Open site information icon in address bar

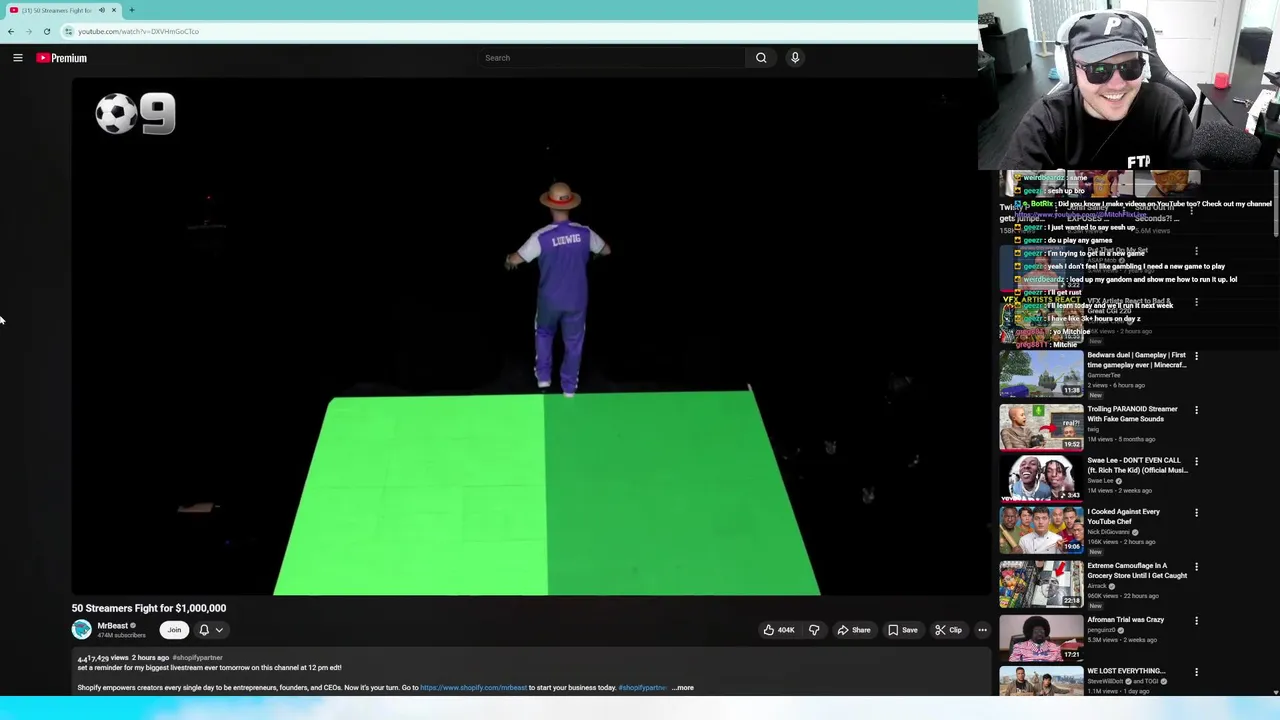tap(70, 31)
